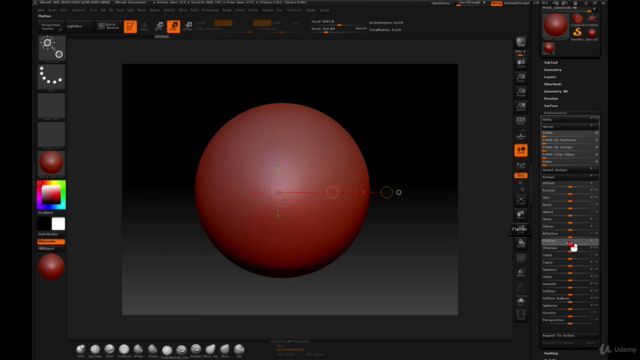640x360 pixels.
Task: Click the Zoom canvas icon
Action: (x=521, y=78)
